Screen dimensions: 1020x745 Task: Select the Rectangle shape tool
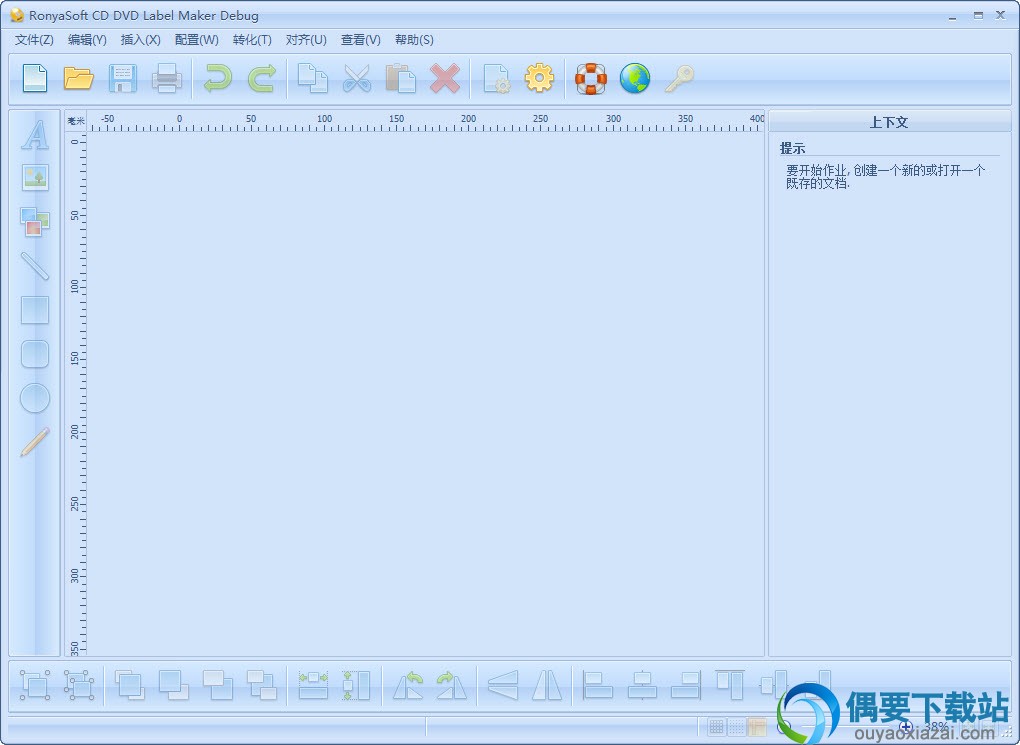[35, 310]
